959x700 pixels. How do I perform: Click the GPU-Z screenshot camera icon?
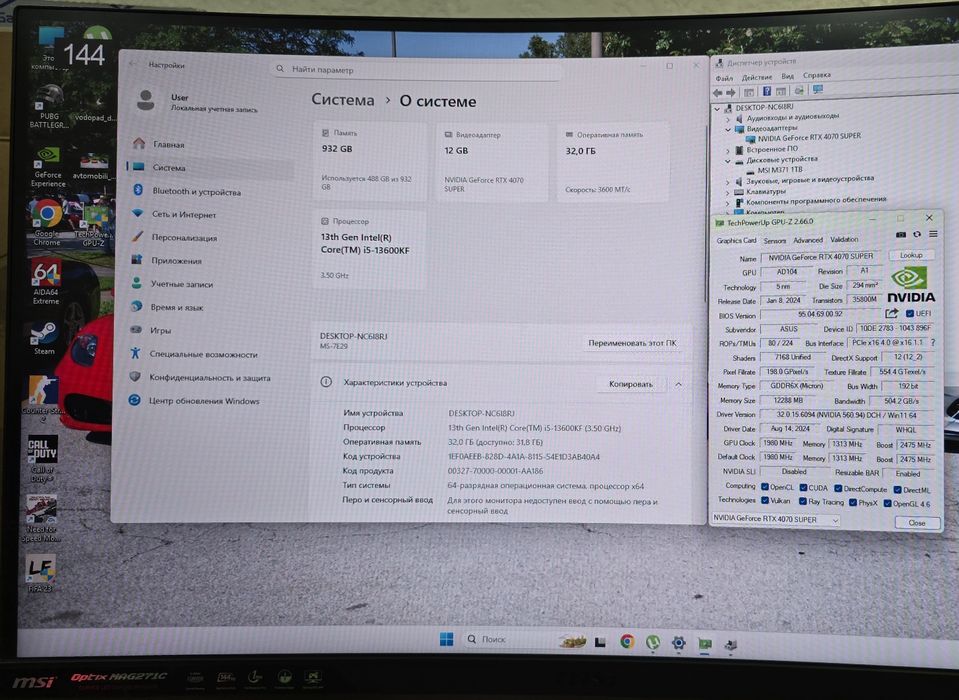900,234
